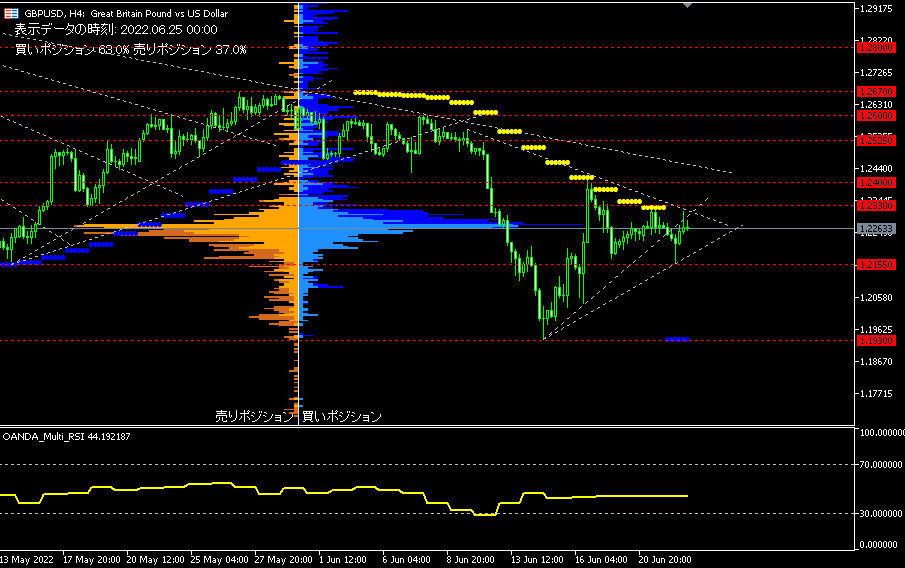Select the red 1.19300 price level label
Viewport: 905px width, 568px height.
click(x=876, y=341)
